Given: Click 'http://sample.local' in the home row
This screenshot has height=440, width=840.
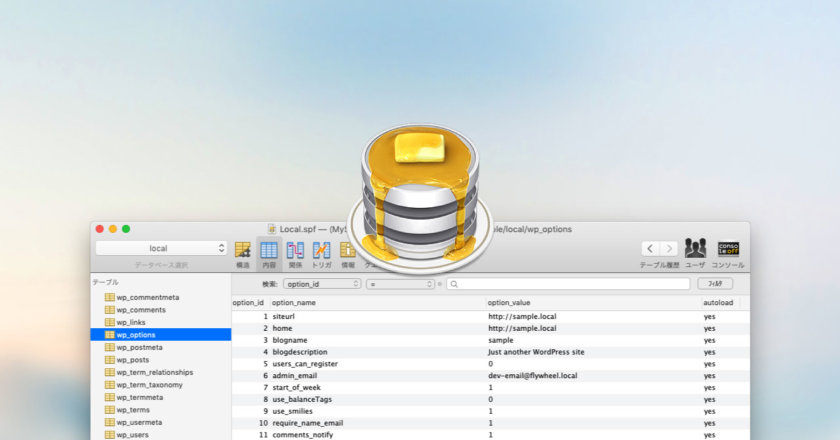Looking at the screenshot, I should point(522,328).
